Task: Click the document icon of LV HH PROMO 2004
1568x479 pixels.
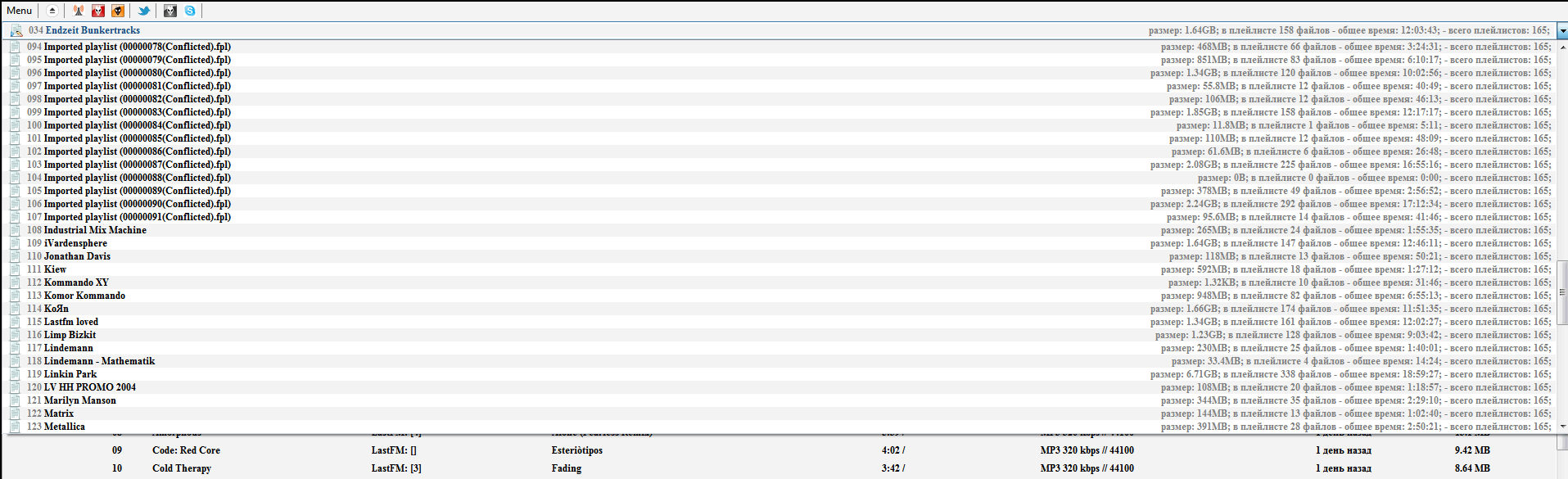Action: pos(15,387)
